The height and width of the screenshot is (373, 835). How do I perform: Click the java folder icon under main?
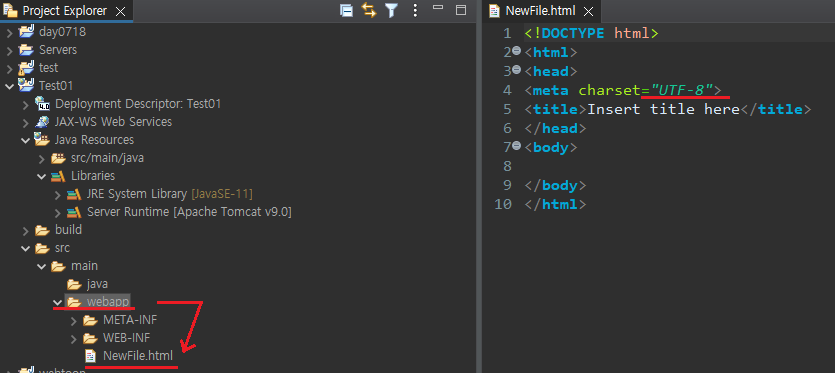(75, 284)
